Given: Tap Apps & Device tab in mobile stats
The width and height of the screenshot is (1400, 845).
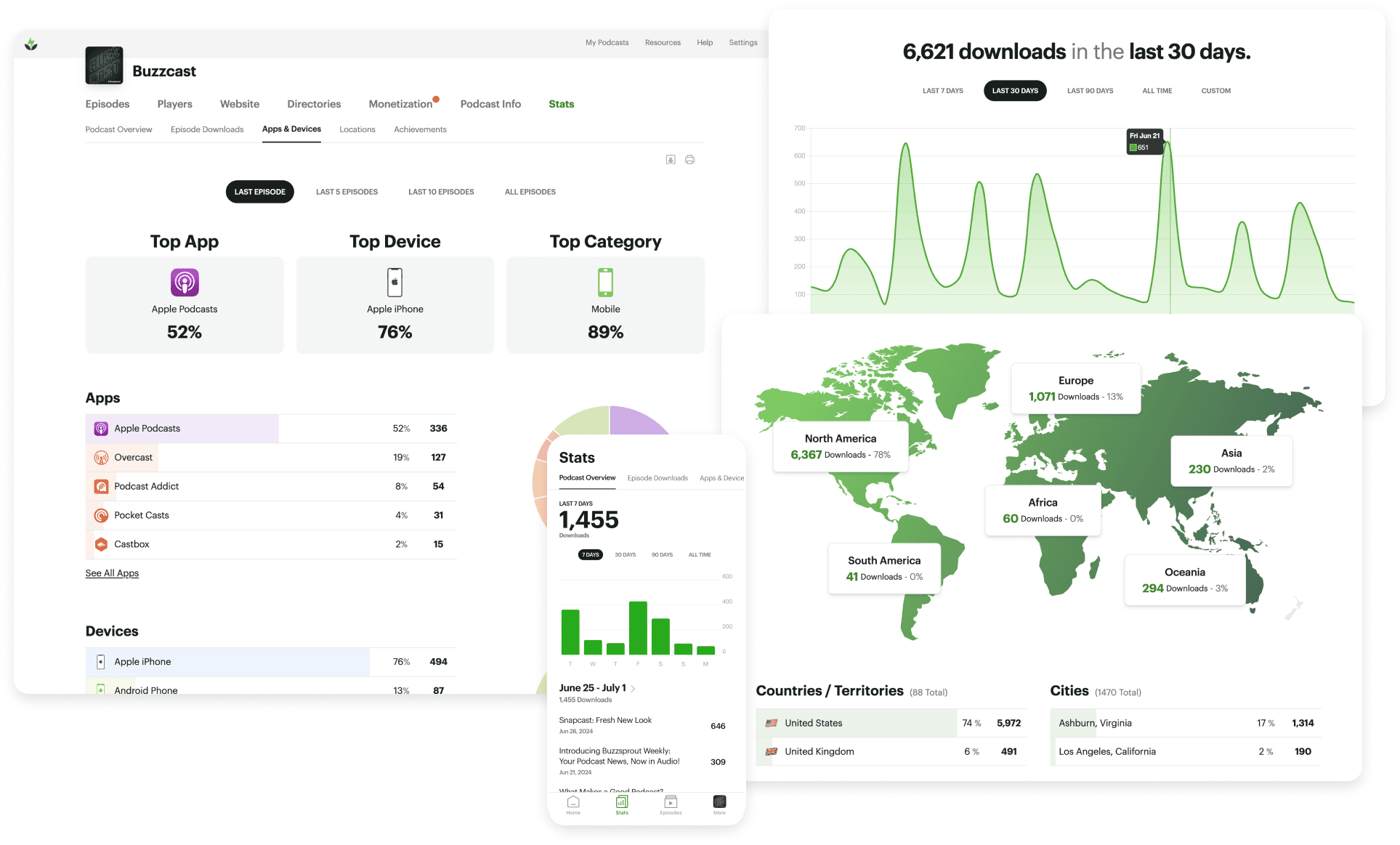Looking at the screenshot, I should (x=721, y=478).
